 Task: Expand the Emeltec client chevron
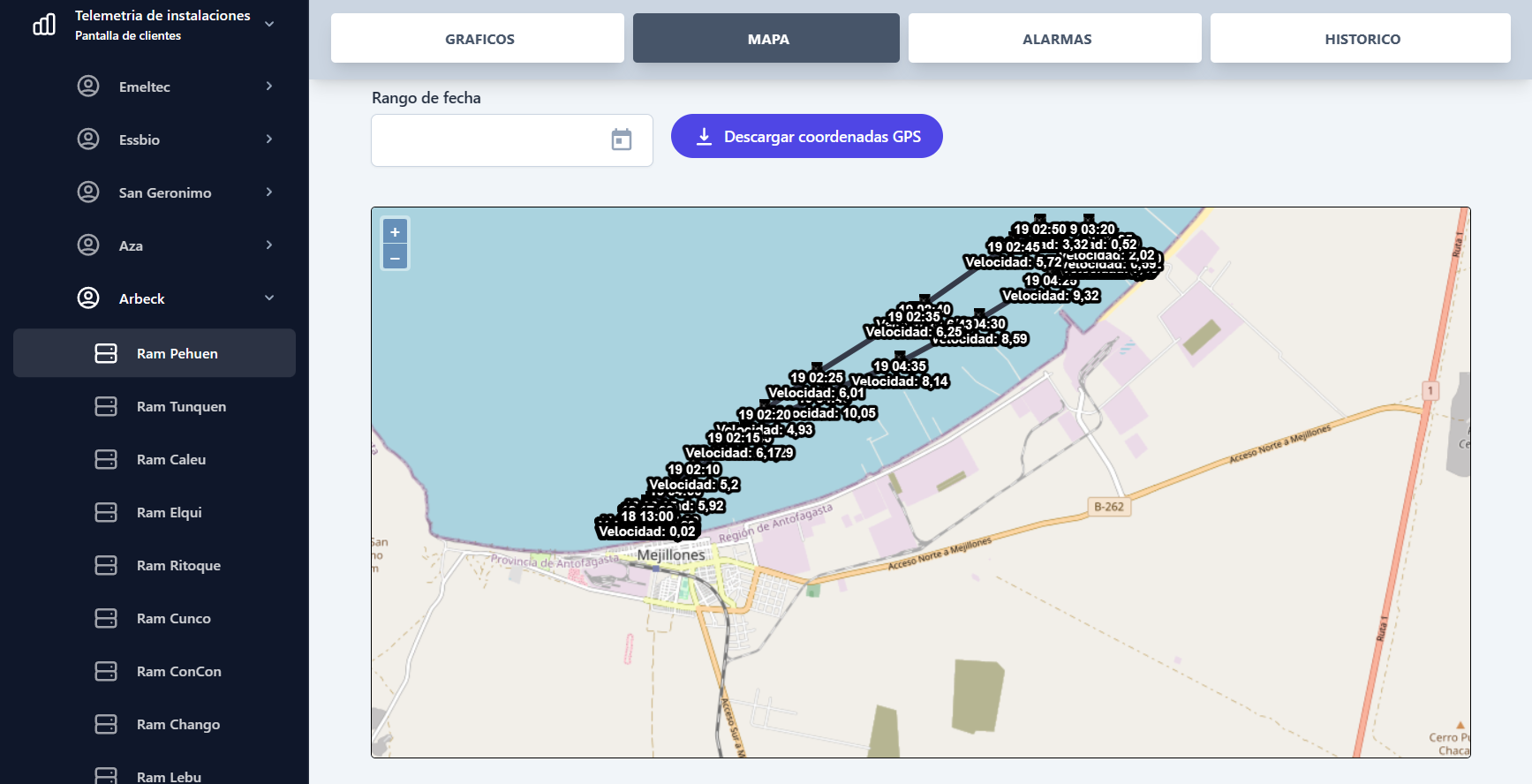[x=269, y=86]
